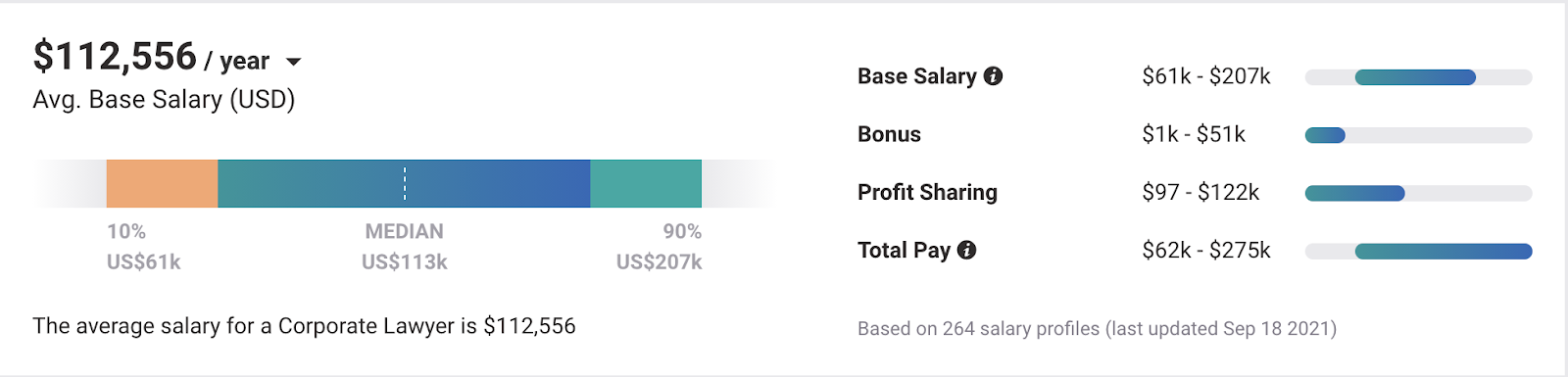Click the teal 90% salary bar segment

(x=646, y=183)
